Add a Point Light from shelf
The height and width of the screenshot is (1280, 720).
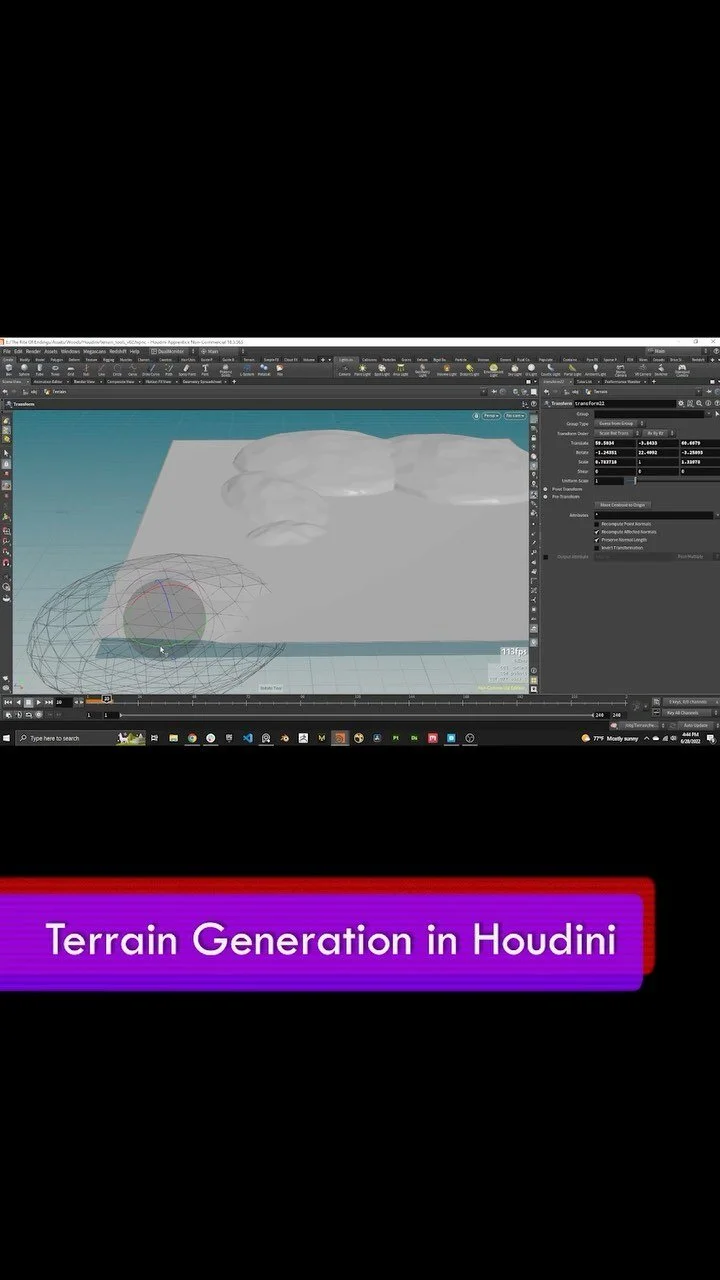362,371
